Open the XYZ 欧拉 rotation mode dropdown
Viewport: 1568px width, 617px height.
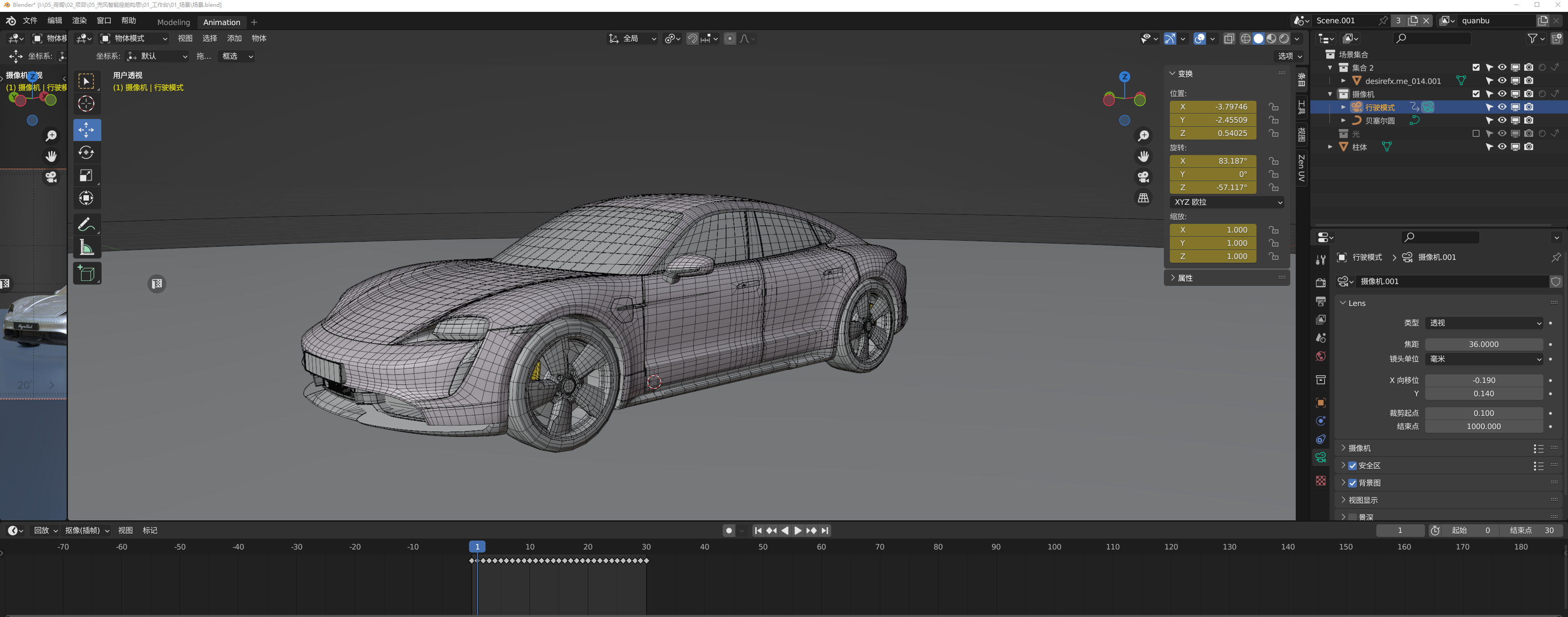coord(1226,202)
